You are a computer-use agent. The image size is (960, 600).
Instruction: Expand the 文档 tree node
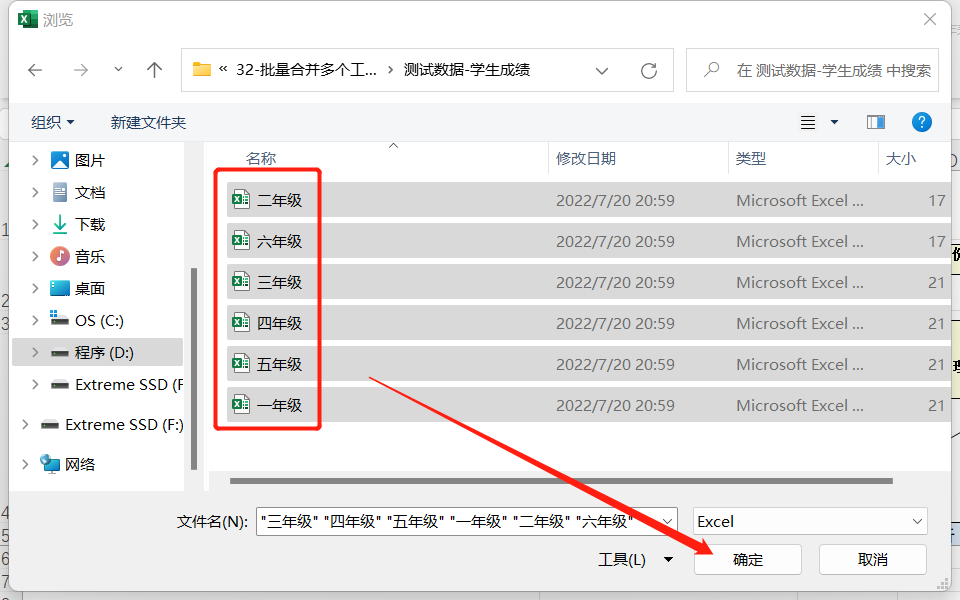35,192
